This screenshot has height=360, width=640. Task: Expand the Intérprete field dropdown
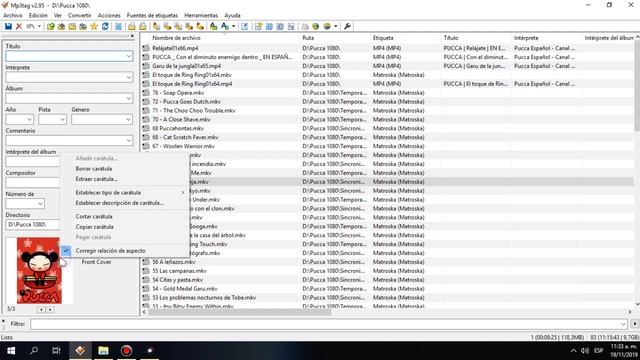click(129, 77)
